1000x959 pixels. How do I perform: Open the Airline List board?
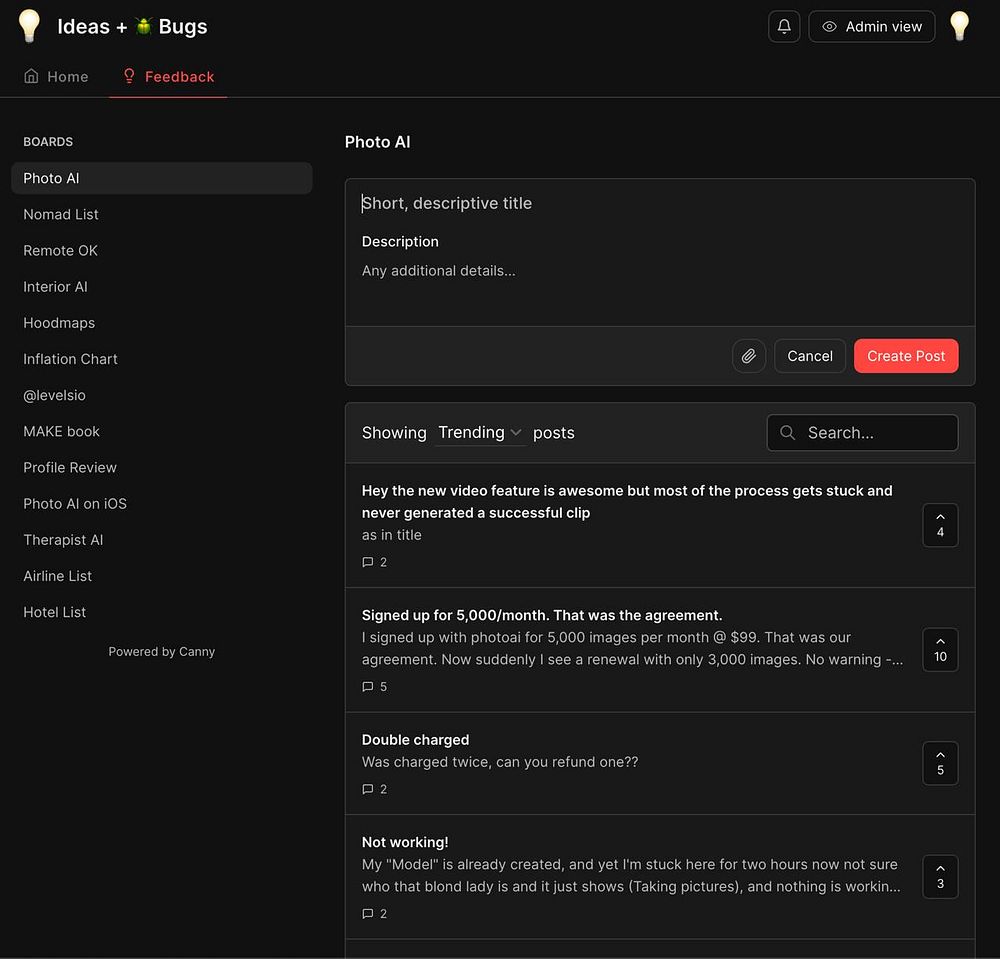(x=57, y=576)
